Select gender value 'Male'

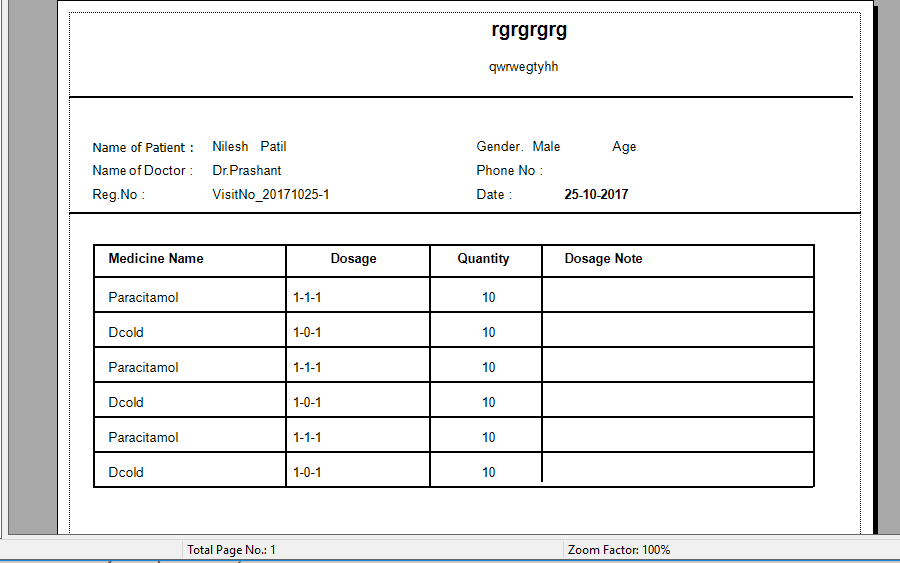546,146
